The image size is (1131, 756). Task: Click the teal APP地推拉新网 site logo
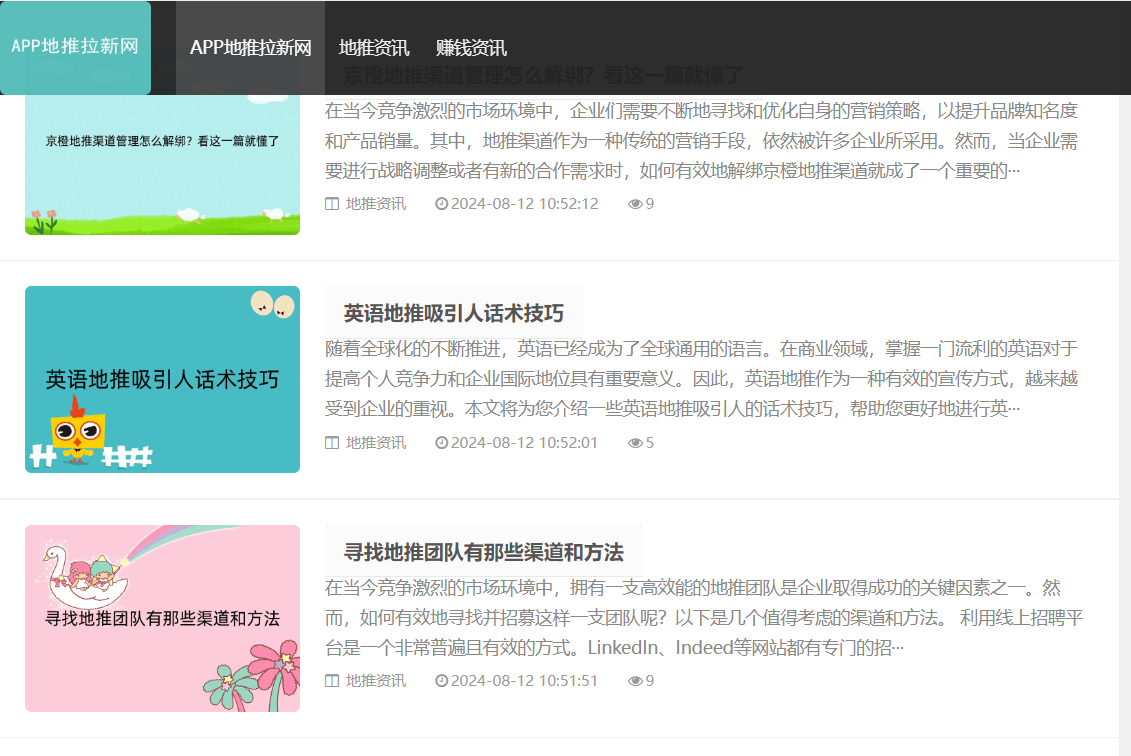tap(75, 47)
